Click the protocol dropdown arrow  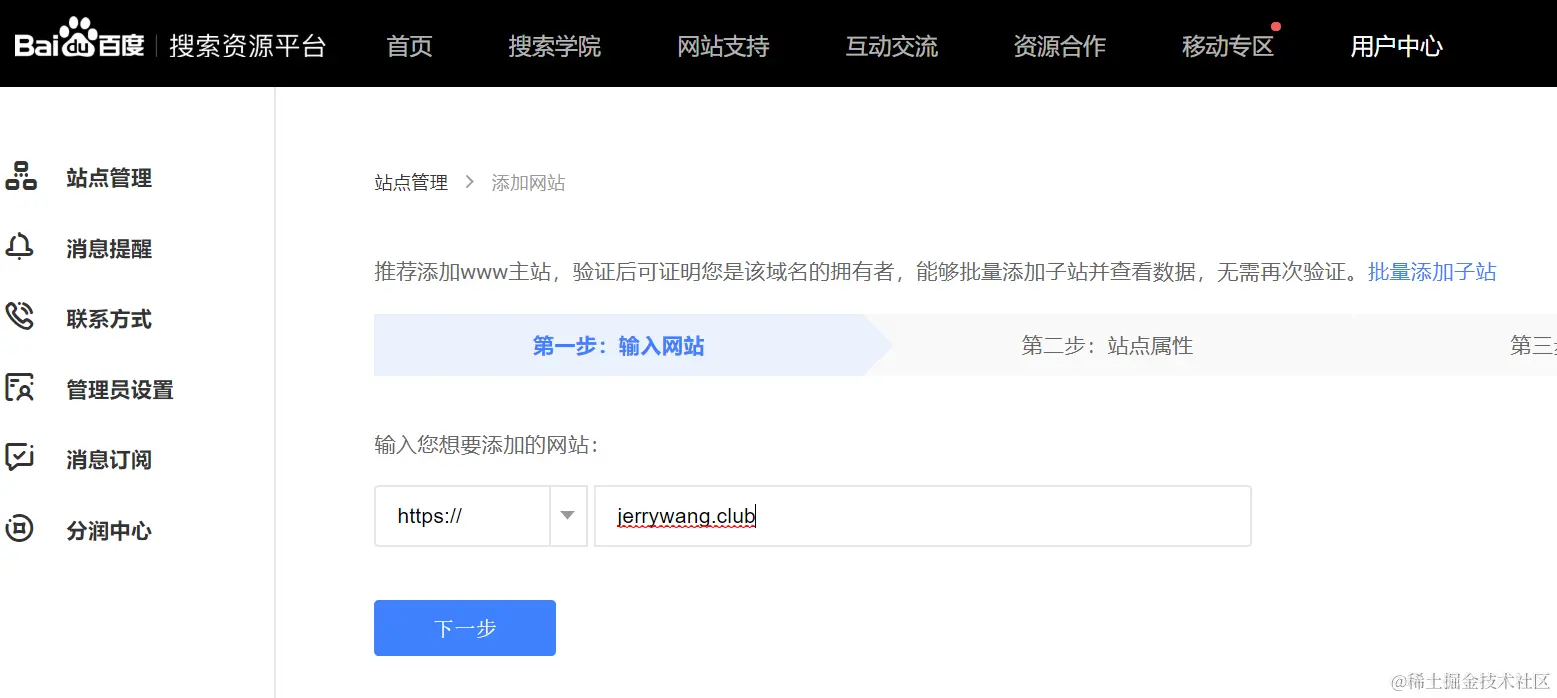click(568, 516)
